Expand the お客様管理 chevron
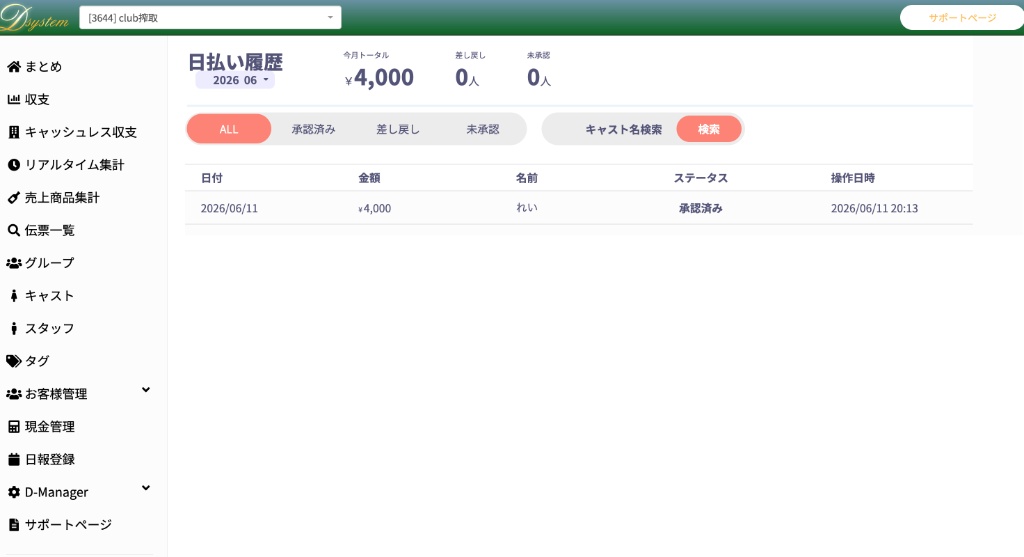 (146, 390)
